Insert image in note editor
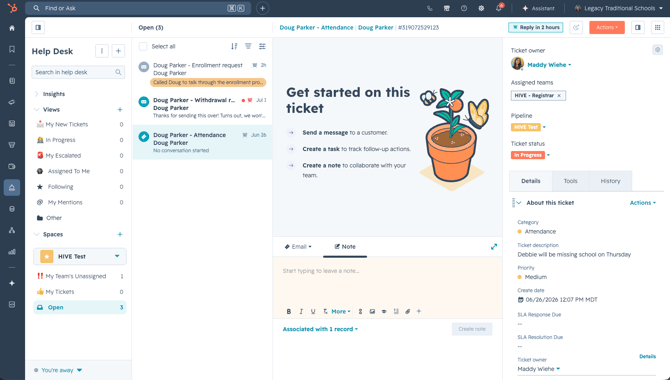This screenshot has height=380, width=670. [372, 312]
